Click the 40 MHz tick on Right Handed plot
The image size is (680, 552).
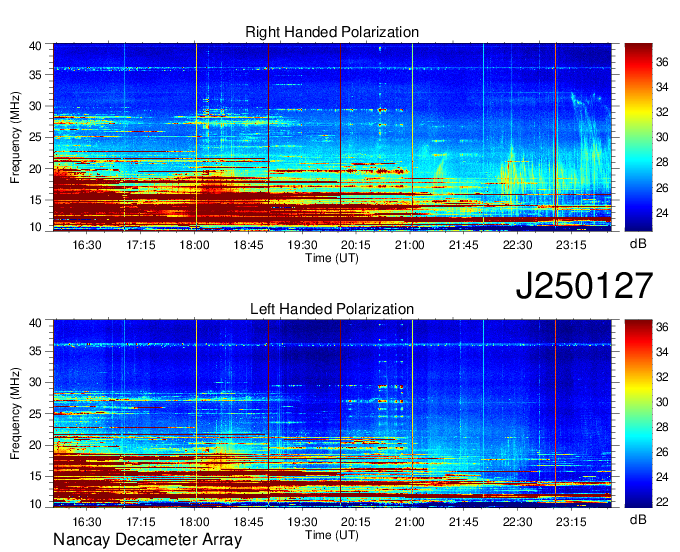(36, 46)
